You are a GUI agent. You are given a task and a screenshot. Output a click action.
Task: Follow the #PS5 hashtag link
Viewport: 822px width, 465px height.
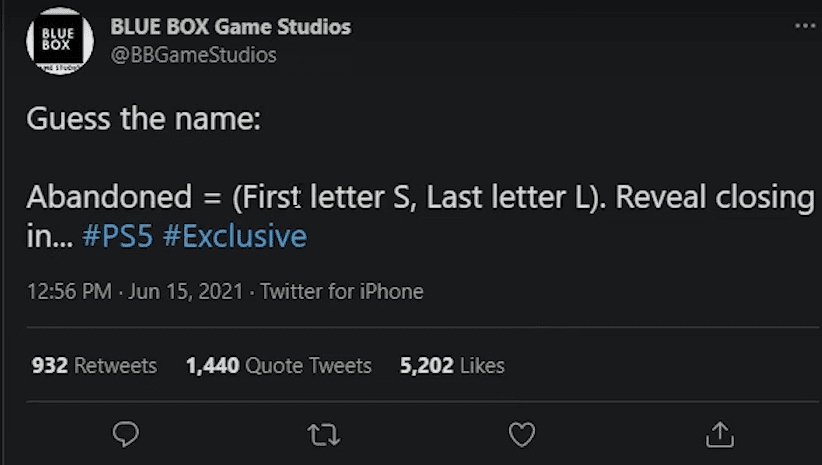(x=117, y=236)
